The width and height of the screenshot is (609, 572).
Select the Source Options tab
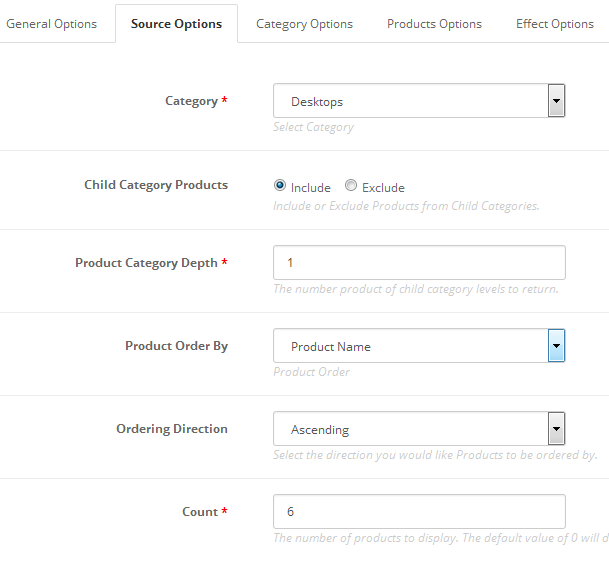176,24
